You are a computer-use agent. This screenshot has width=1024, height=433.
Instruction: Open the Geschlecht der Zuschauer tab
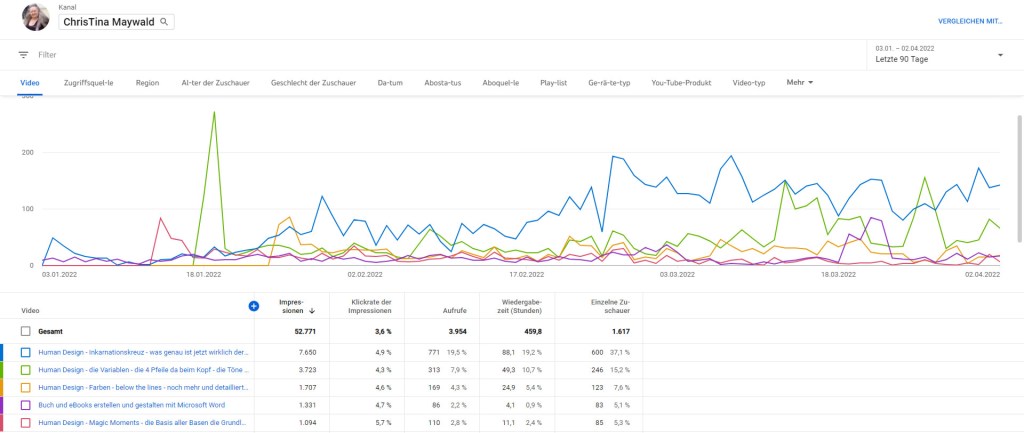pos(314,82)
